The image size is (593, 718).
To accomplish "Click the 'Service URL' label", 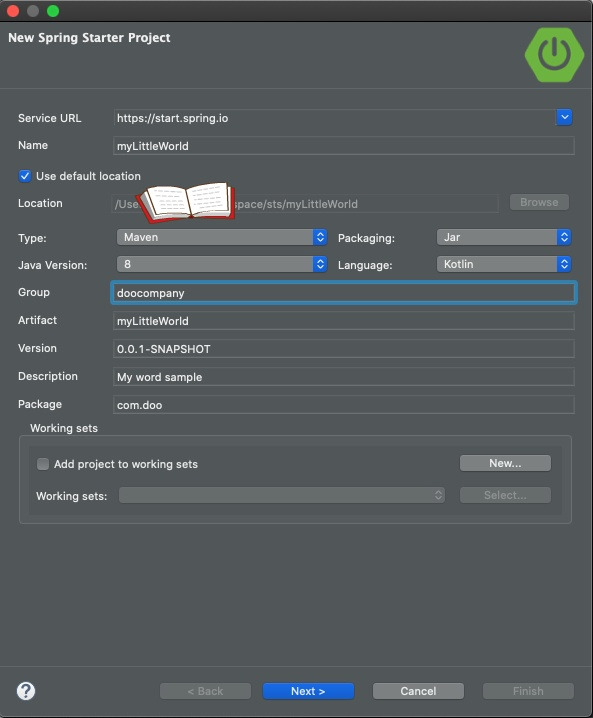I will tap(49, 118).
